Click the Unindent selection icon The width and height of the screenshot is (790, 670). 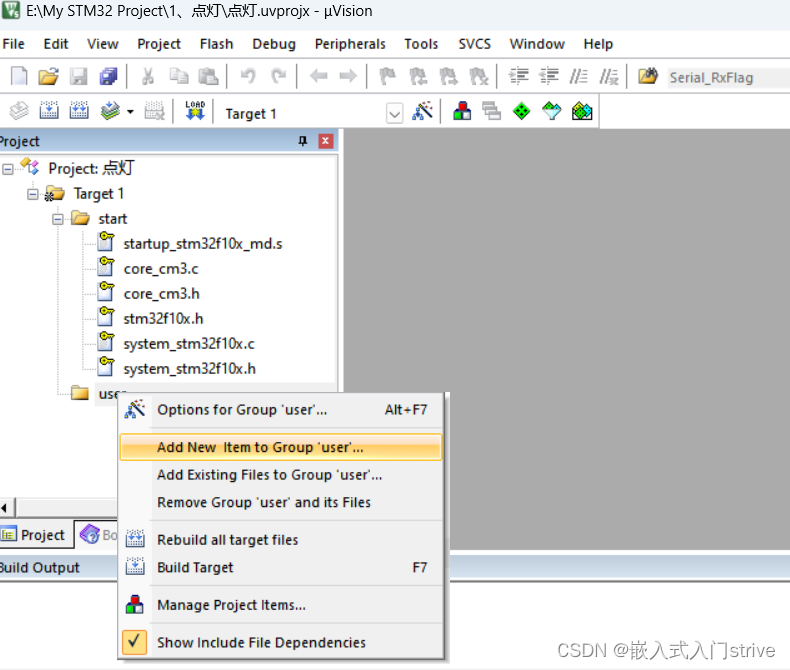point(549,77)
